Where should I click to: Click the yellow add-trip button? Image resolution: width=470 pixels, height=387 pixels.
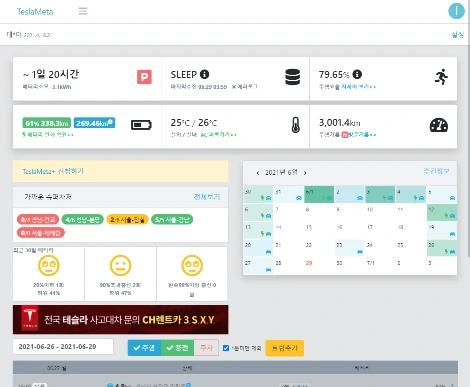coord(285,348)
